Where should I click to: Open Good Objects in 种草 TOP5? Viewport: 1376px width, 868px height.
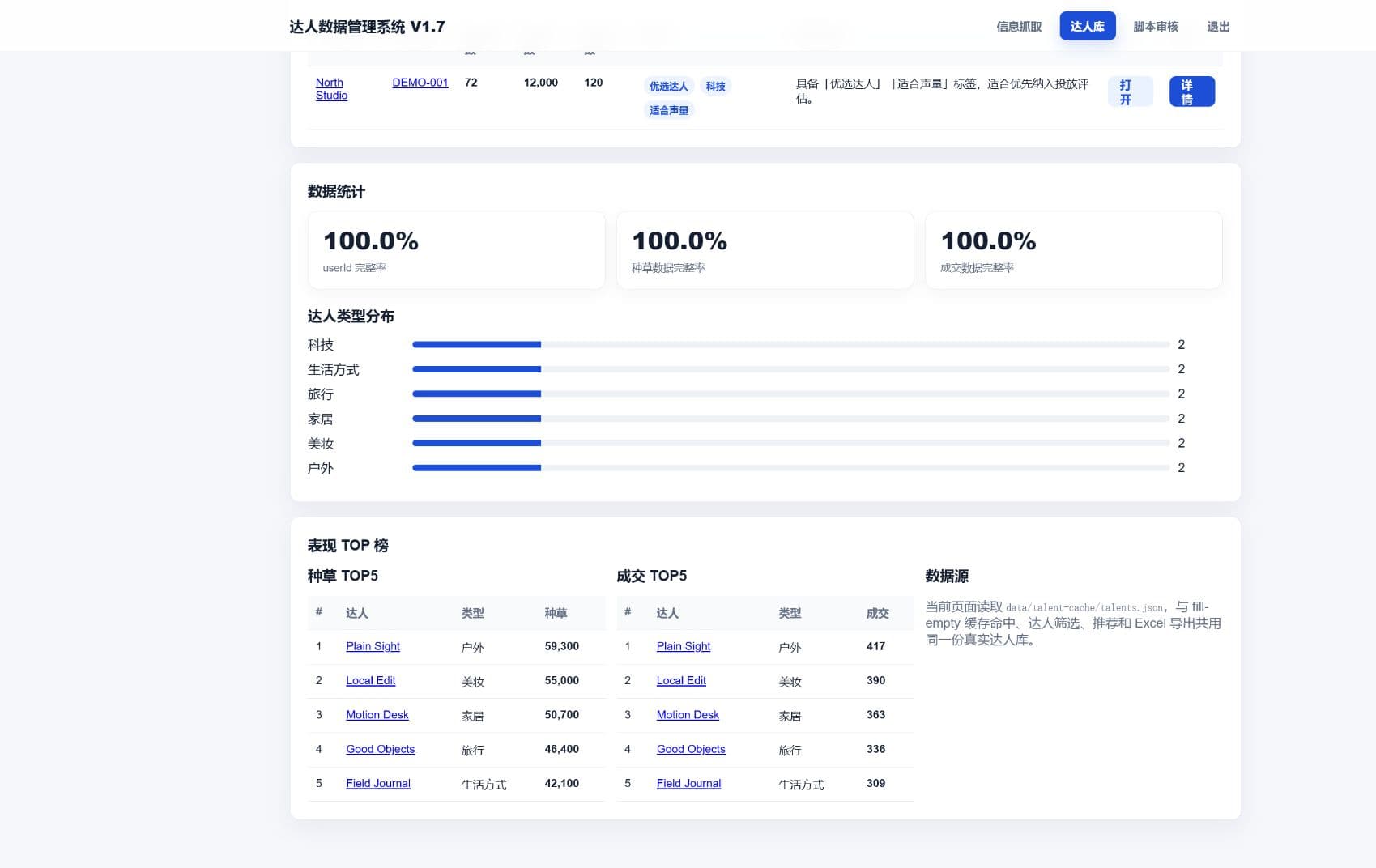pyautogui.click(x=380, y=749)
